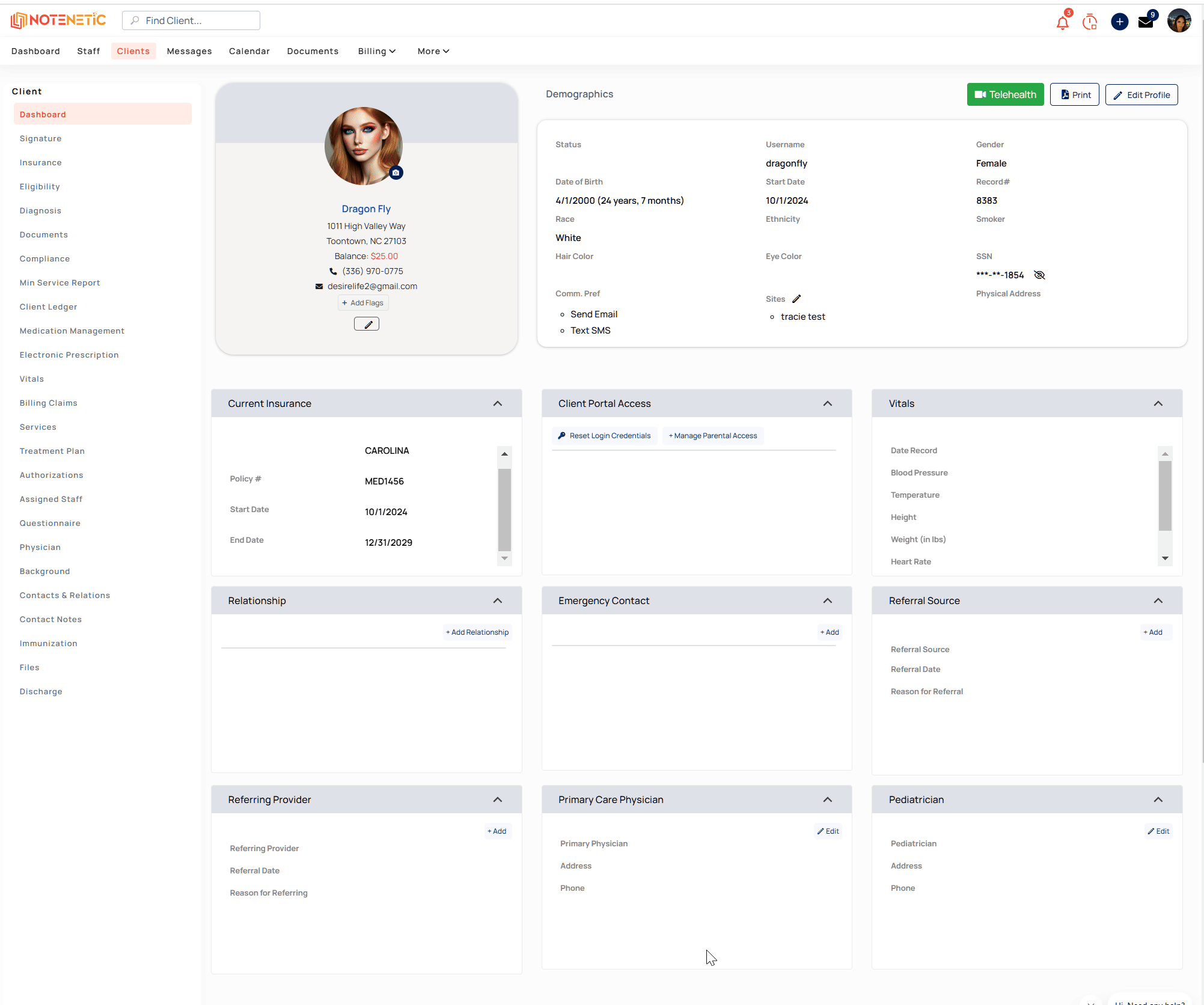Click Add in Emergency Contact panel
Image resolution: width=1204 pixels, height=1005 pixels.
830,632
